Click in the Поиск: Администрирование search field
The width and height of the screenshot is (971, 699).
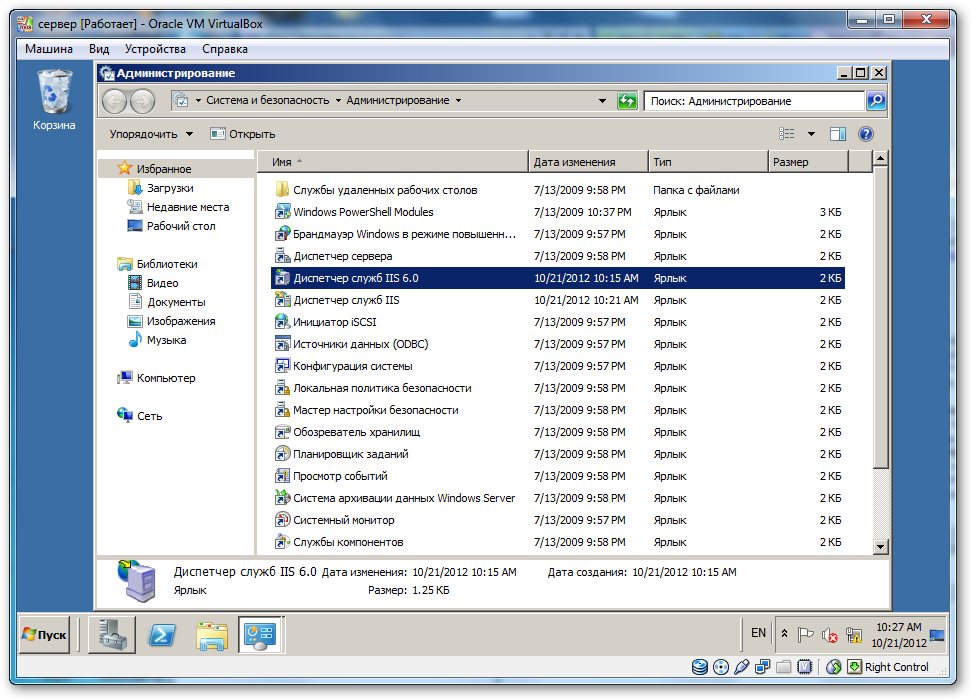(x=754, y=101)
